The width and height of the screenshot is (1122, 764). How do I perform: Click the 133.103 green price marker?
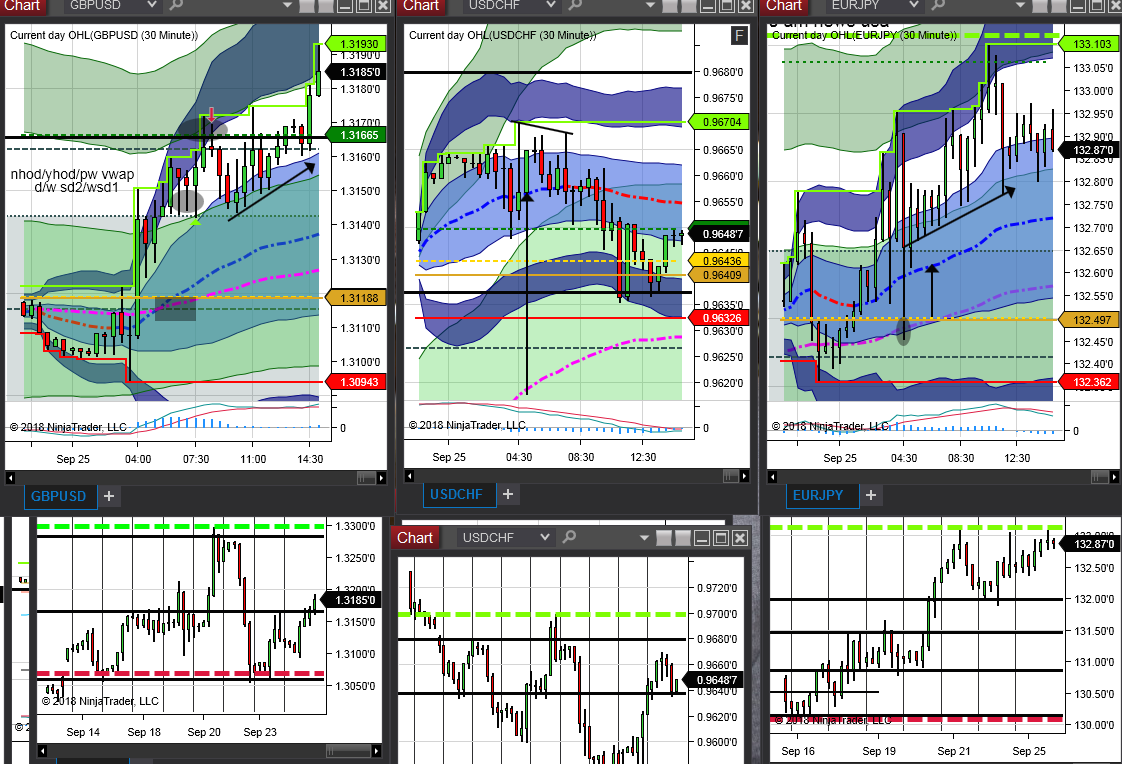1090,44
